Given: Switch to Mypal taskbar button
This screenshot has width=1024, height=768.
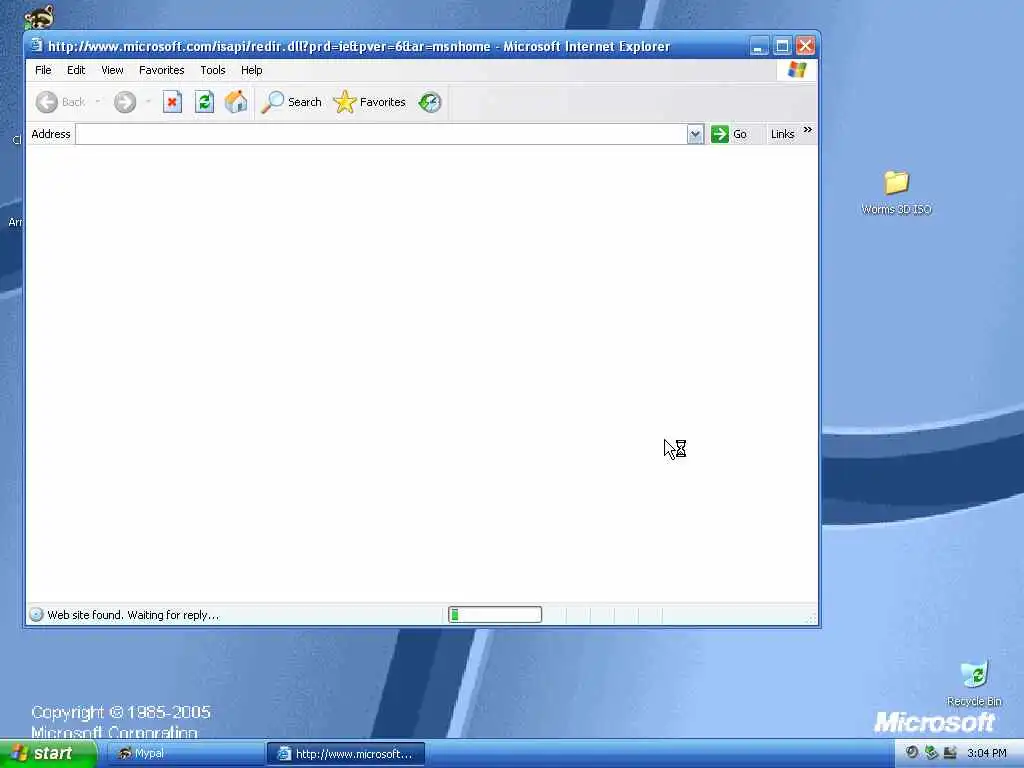Looking at the screenshot, I should 185,754.
